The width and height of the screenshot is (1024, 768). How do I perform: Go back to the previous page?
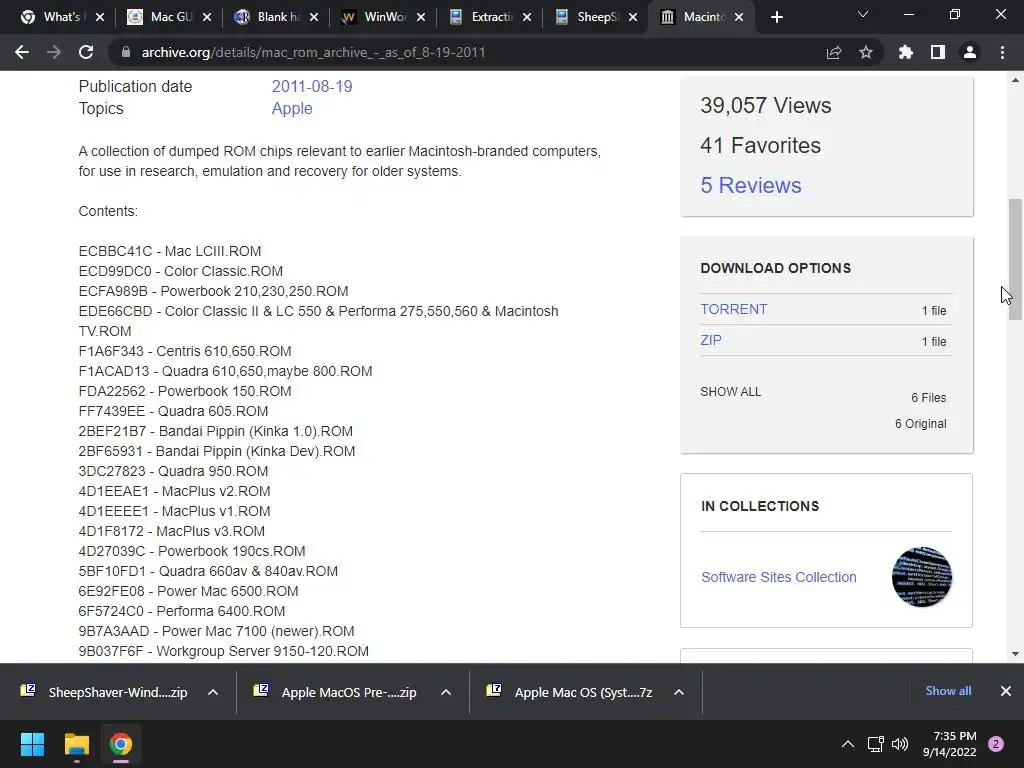22,52
